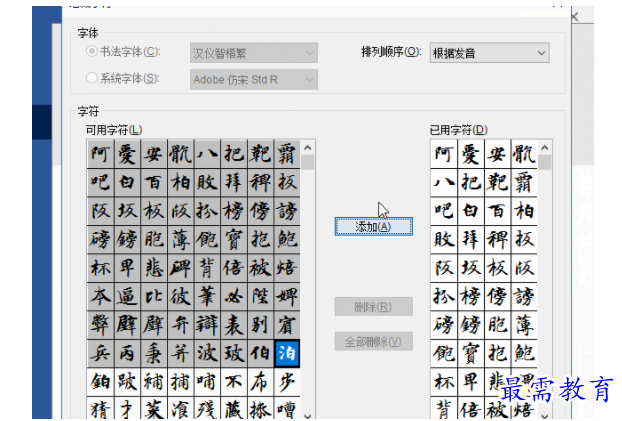
Task: Click down arrow of 已用字符 scrollbar
Action: point(545,415)
